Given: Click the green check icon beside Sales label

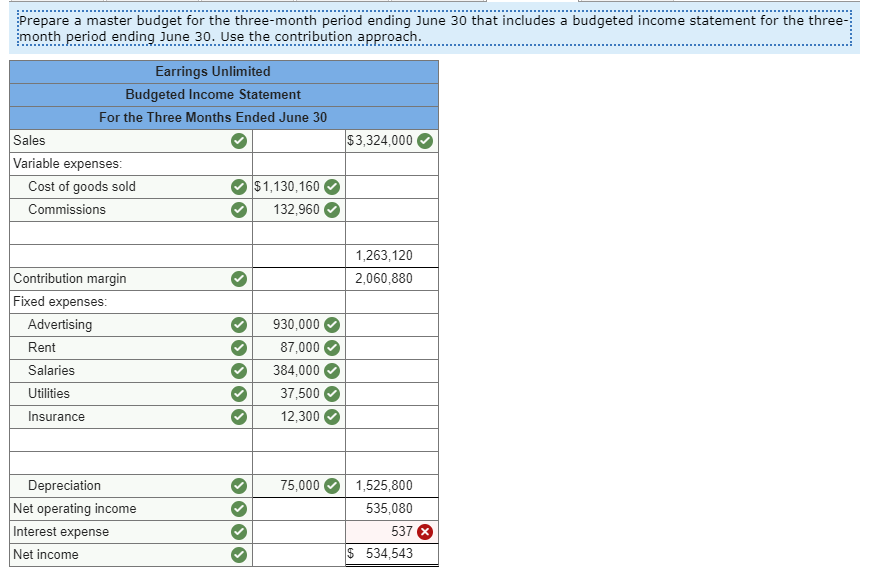Looking at the screenshot, I should pyautogui.click(x=239, y=141).
